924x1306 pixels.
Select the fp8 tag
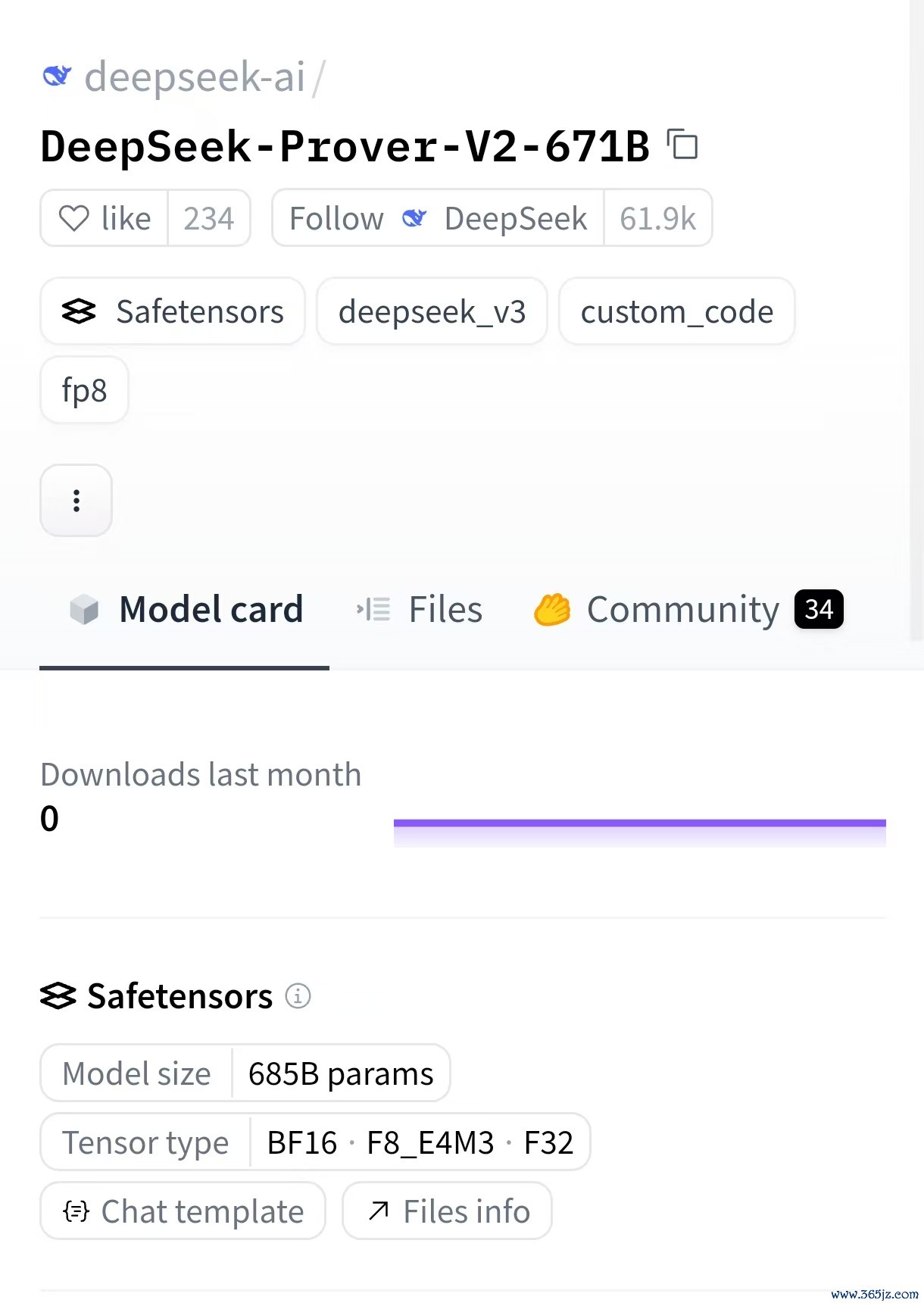(x=84, y=390)
